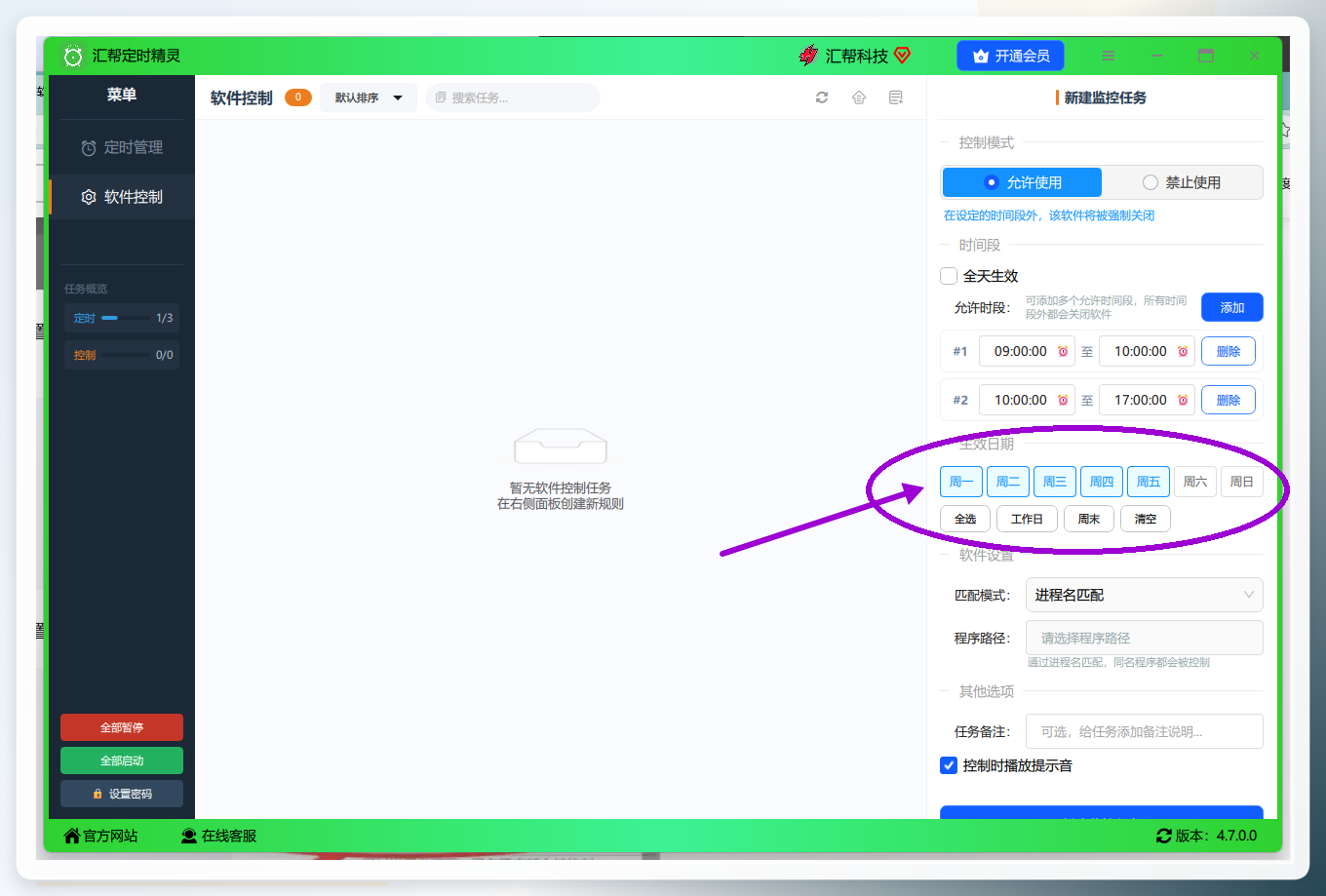1326x896 pixels.
Task: Click the list document icon in task toolbar
Action: [x=896, y=97]
